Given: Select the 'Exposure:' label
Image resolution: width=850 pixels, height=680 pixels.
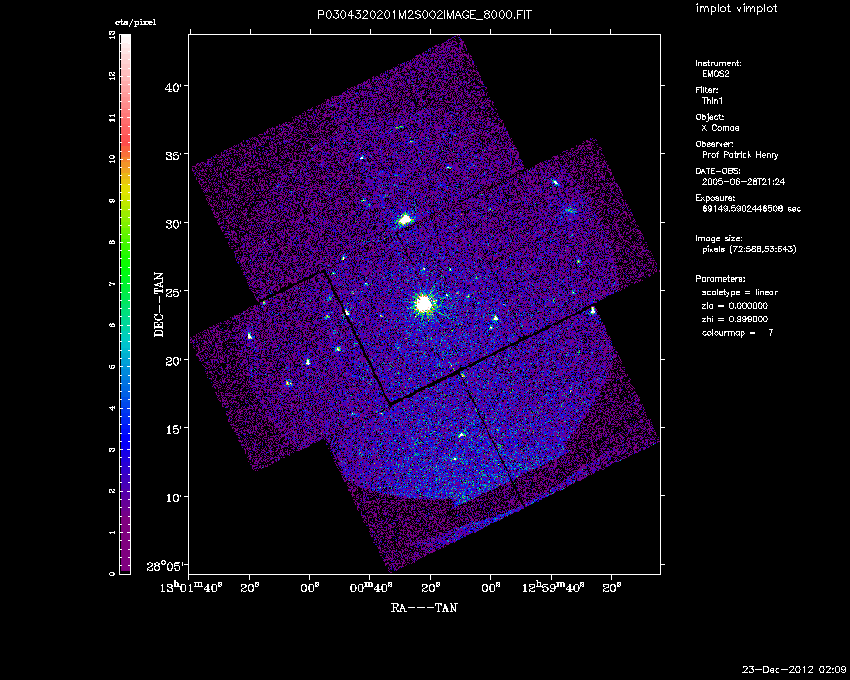Looking at the screenshot, I should coord(716,198).
